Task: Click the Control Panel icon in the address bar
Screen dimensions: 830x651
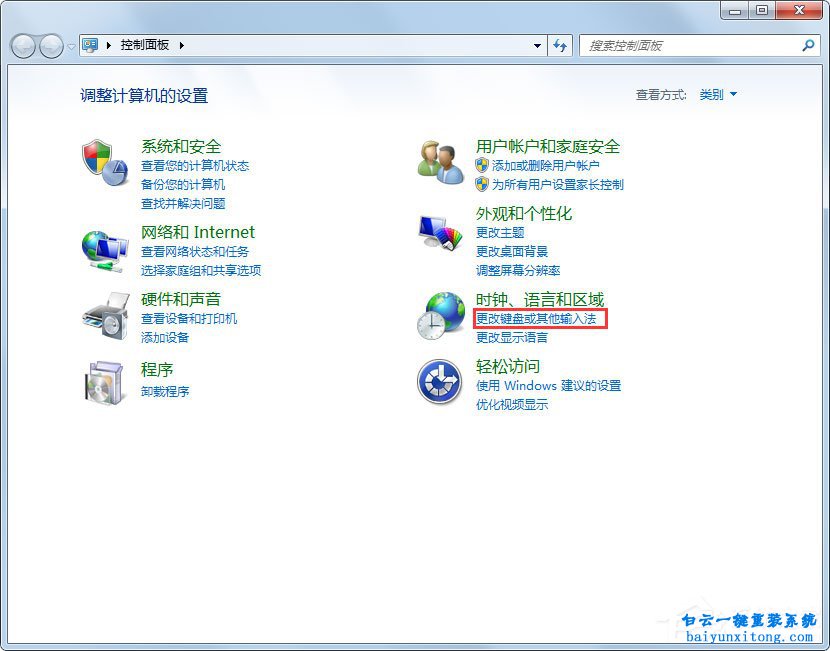Action: [92, 45]
